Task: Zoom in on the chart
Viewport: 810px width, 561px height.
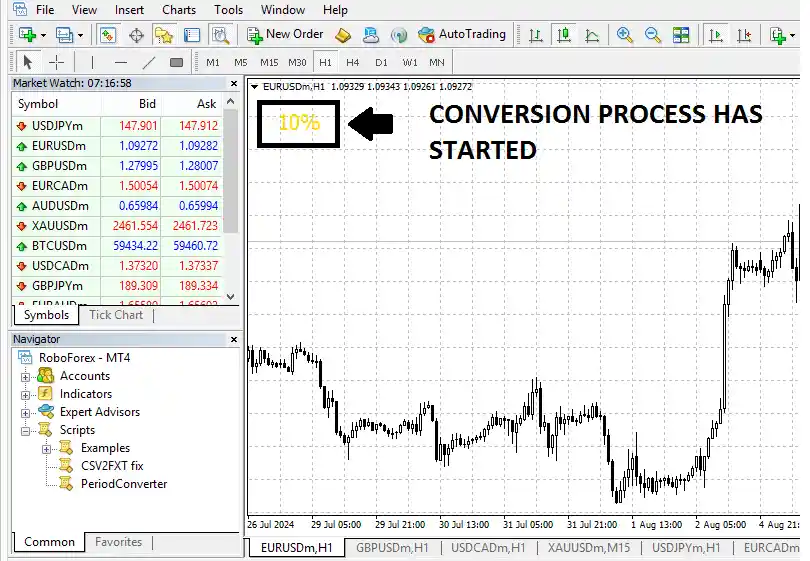Action: tap(625, 35)
